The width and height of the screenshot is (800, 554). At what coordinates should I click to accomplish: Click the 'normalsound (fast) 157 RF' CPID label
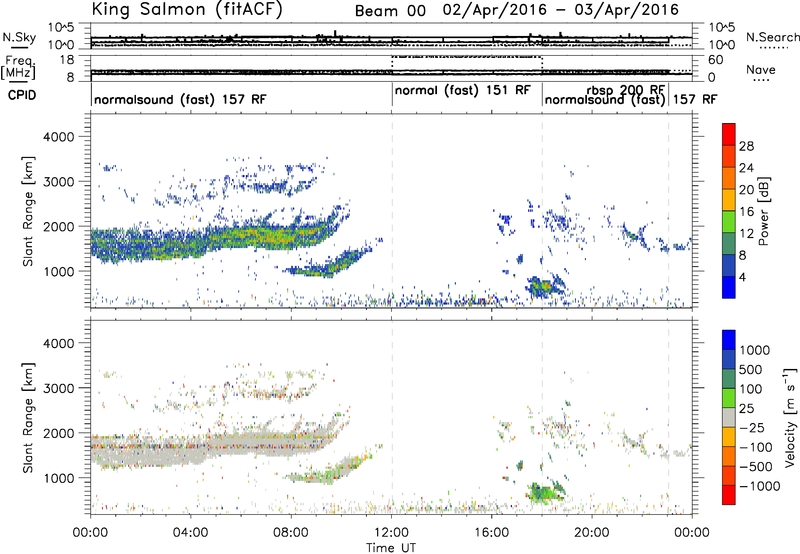click(x=180, y=99)
